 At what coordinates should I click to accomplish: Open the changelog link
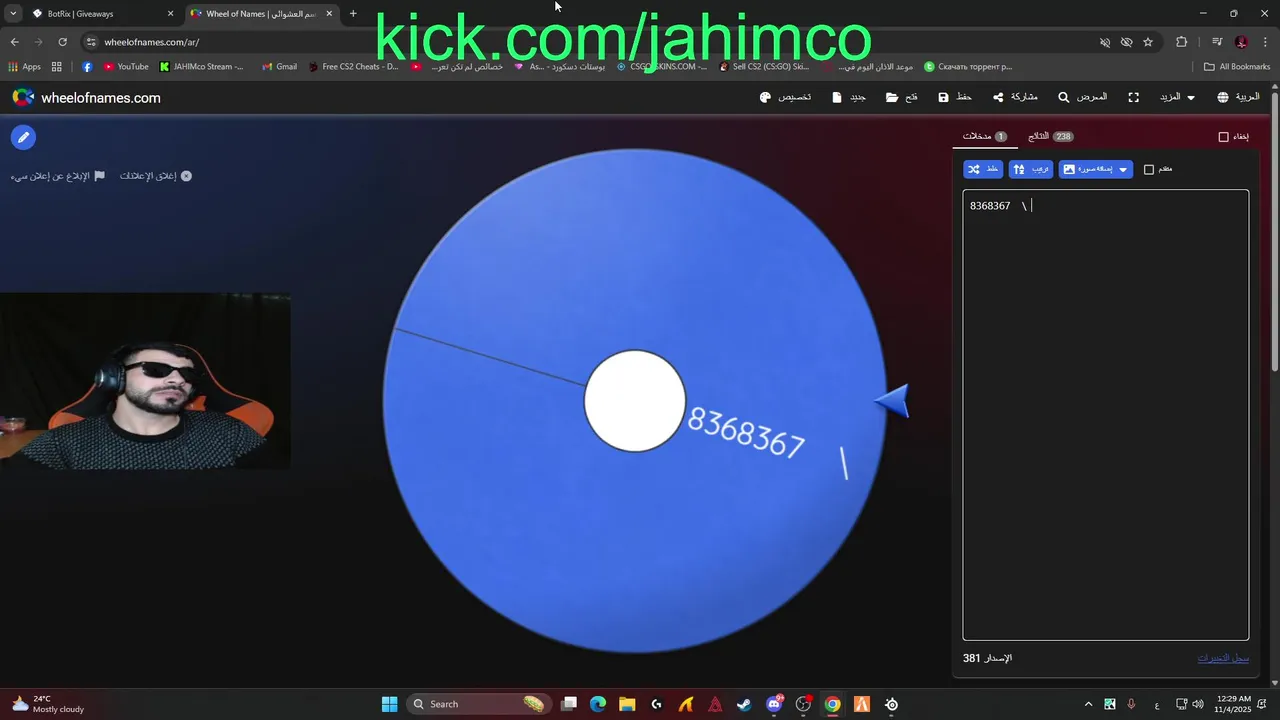(x=1223, y=658)
